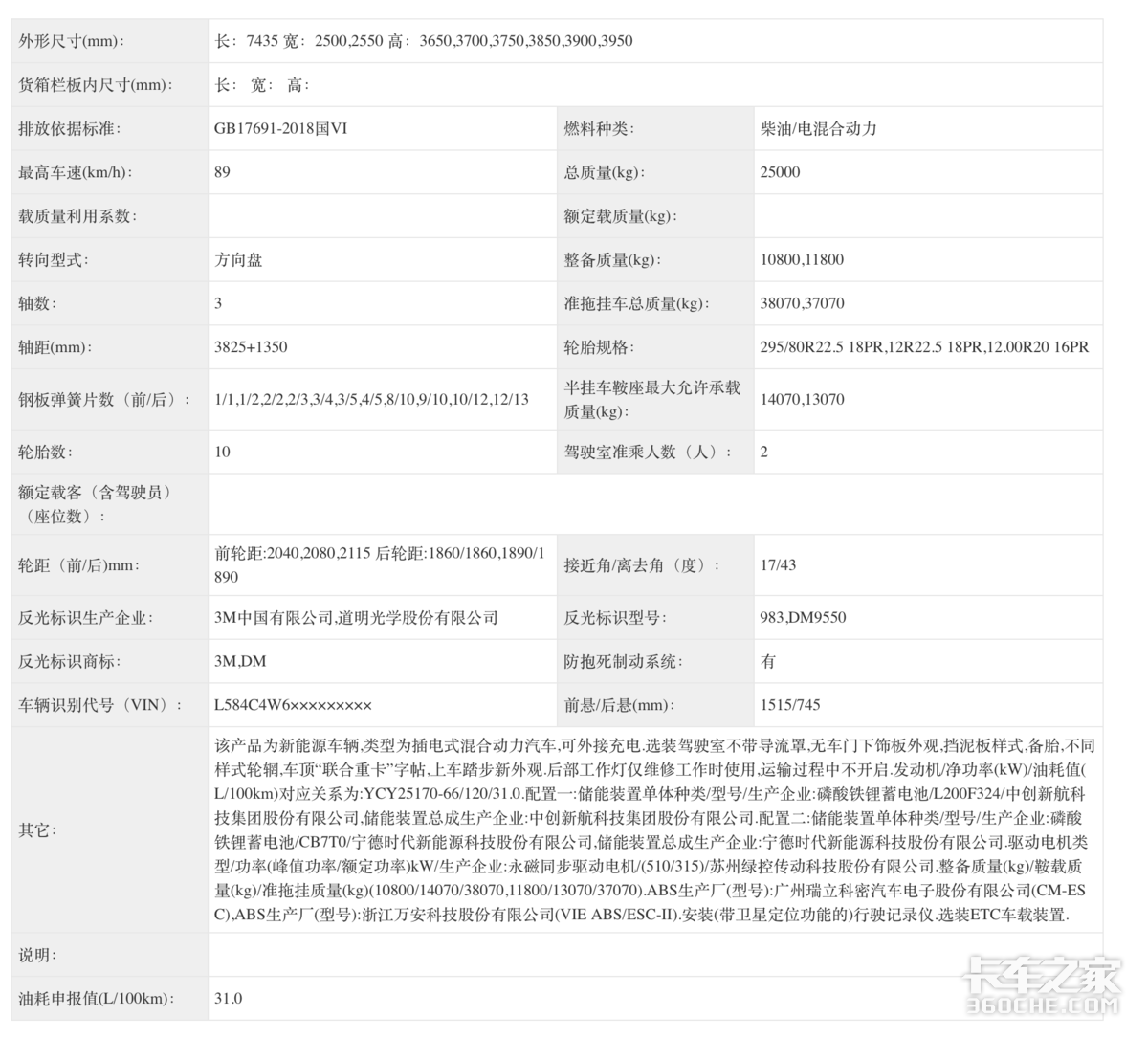Click the 轴数 label
The width and height of the screenshot is (1148, 1038).
point(37,303)
